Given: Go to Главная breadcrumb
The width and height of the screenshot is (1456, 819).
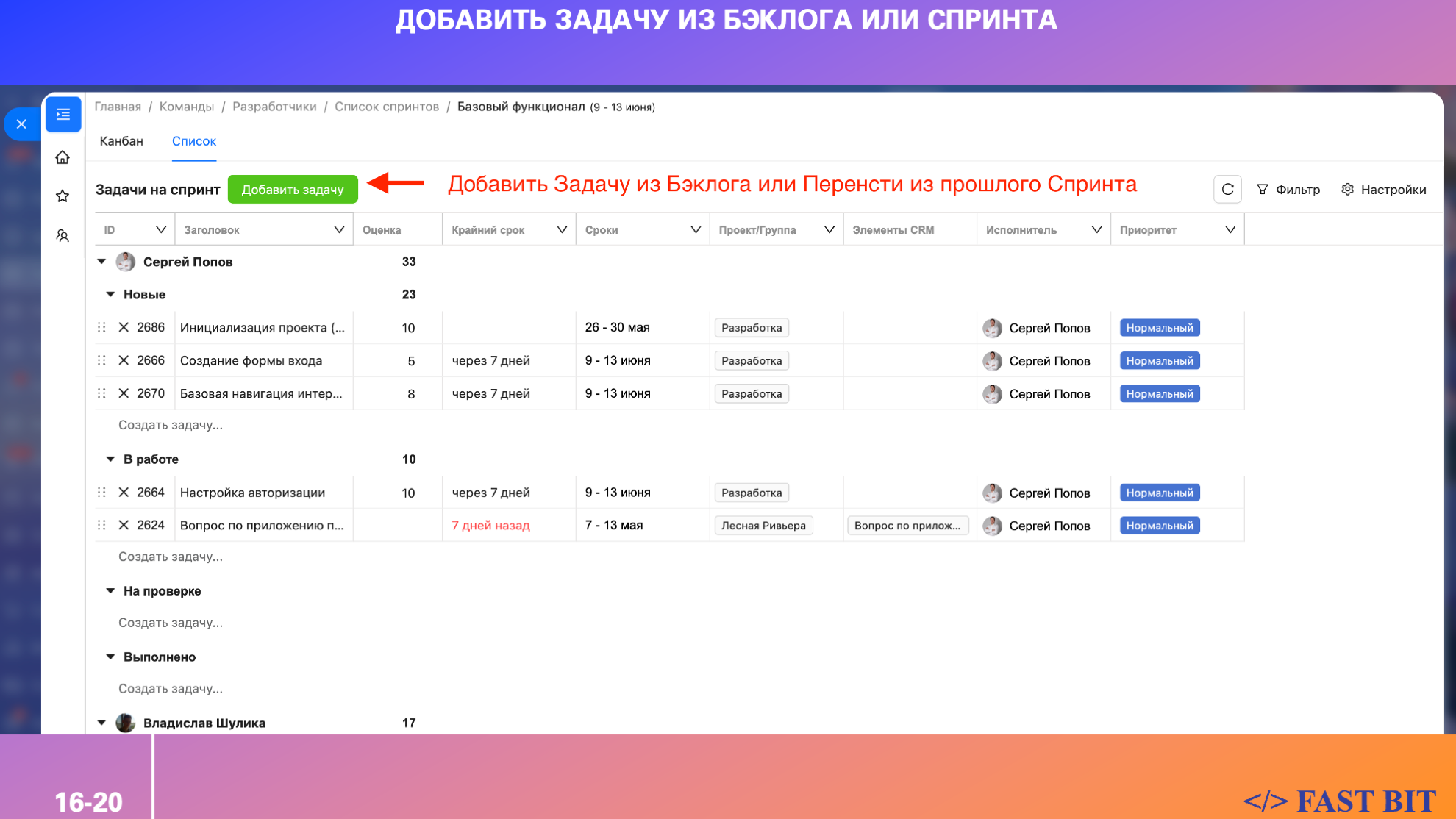Looking at the screenshot, I should (x=118, y=107).
